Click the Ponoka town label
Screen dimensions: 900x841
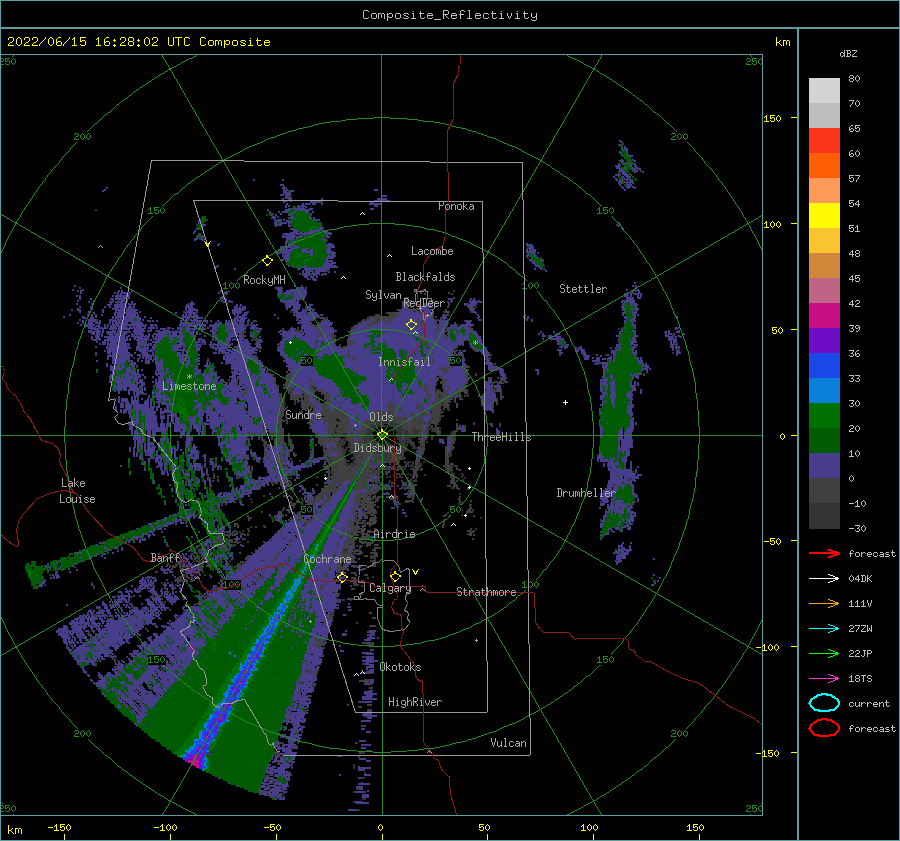(456, 206)
